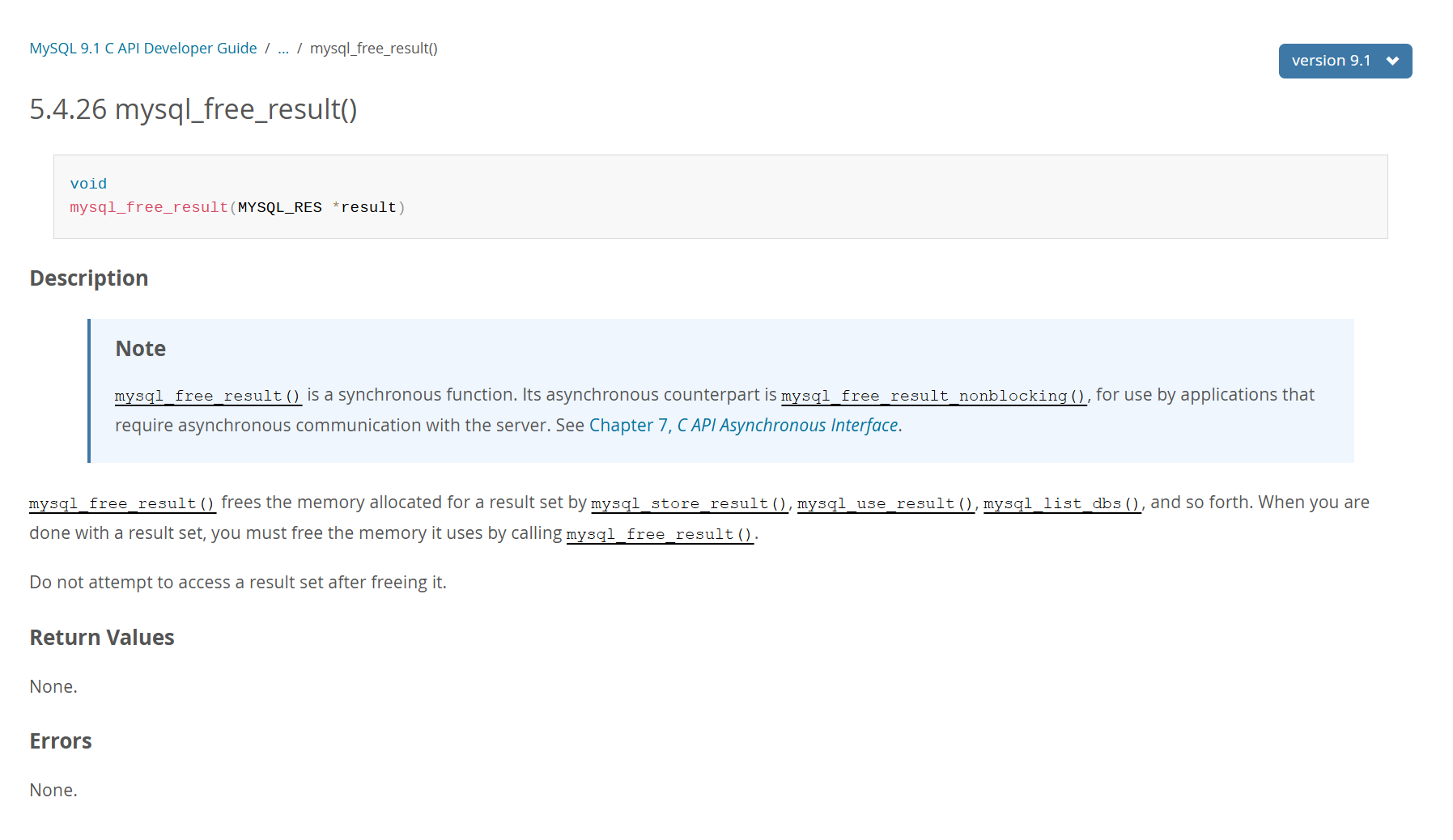
Task: Follow Chapter 7 C API Asynchronous Interface link
Action: tap(744, 426)
